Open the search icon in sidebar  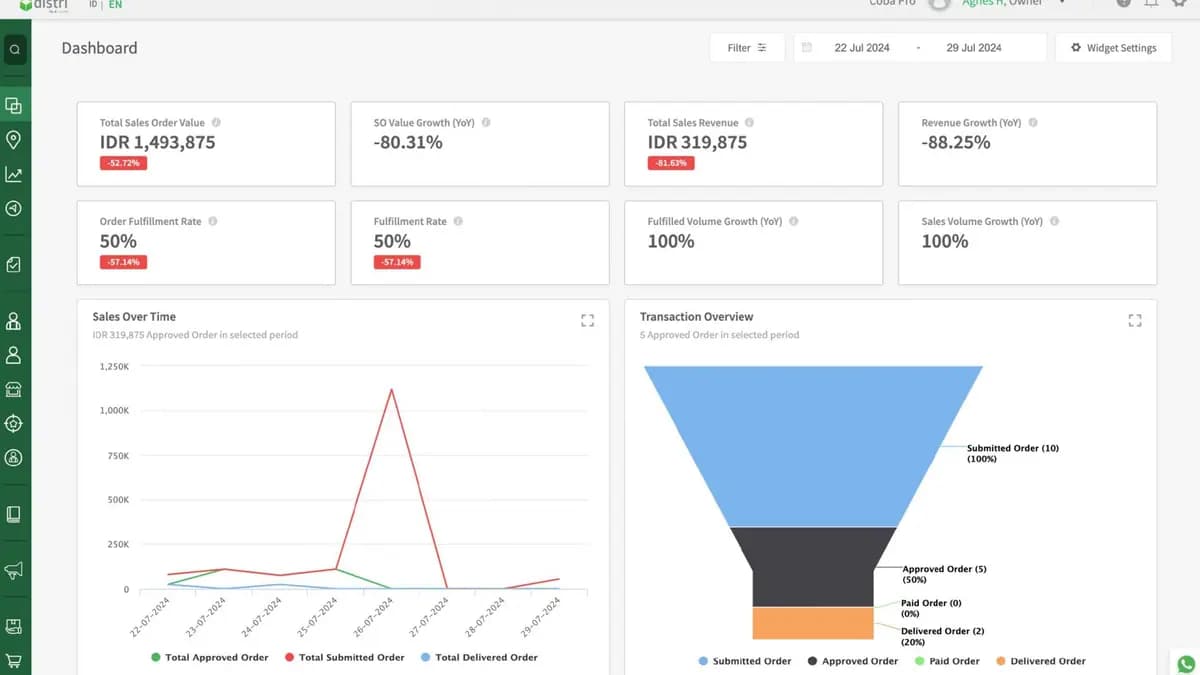click(14, 49)
